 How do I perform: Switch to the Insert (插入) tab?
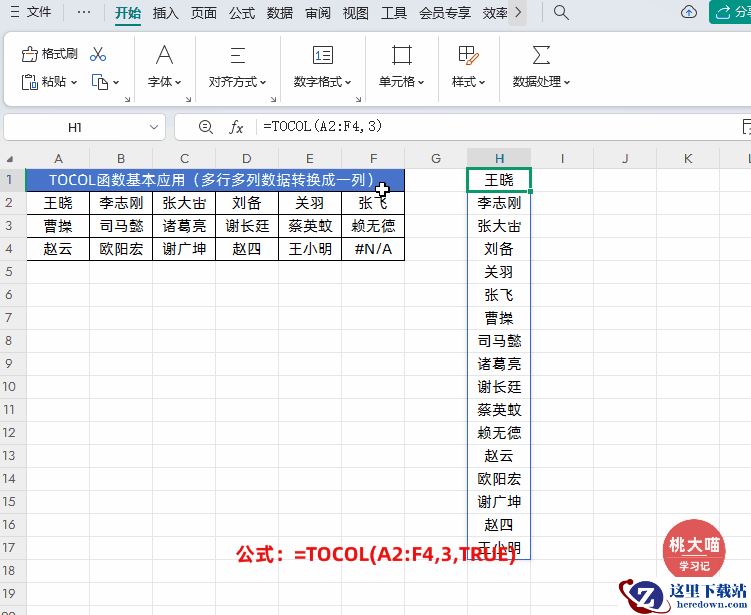pyautogui.click(x=166, y=13)
